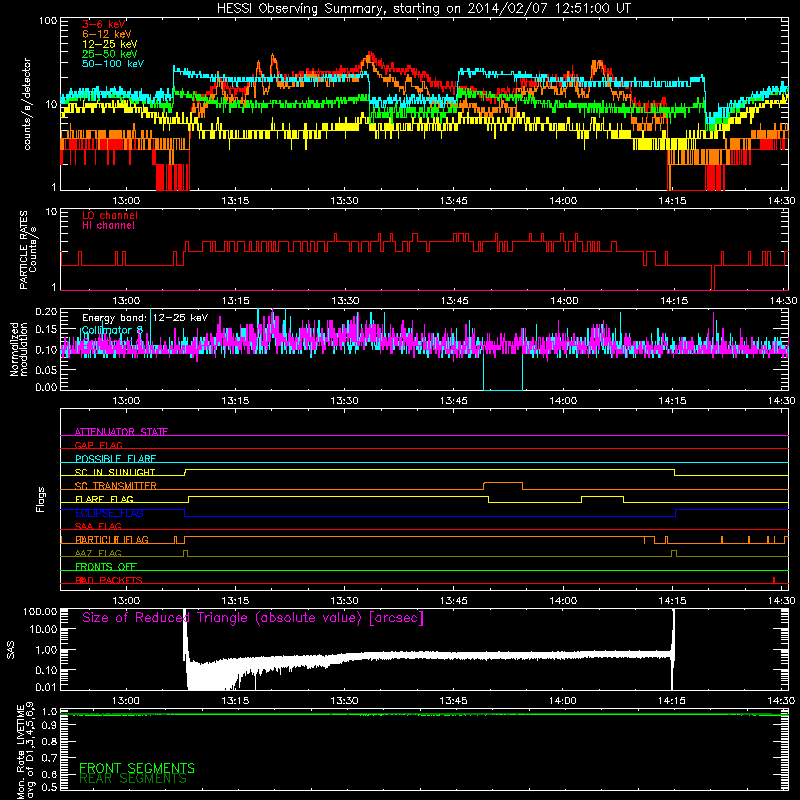Click the Normalized modulation axis label

point(18,349)
